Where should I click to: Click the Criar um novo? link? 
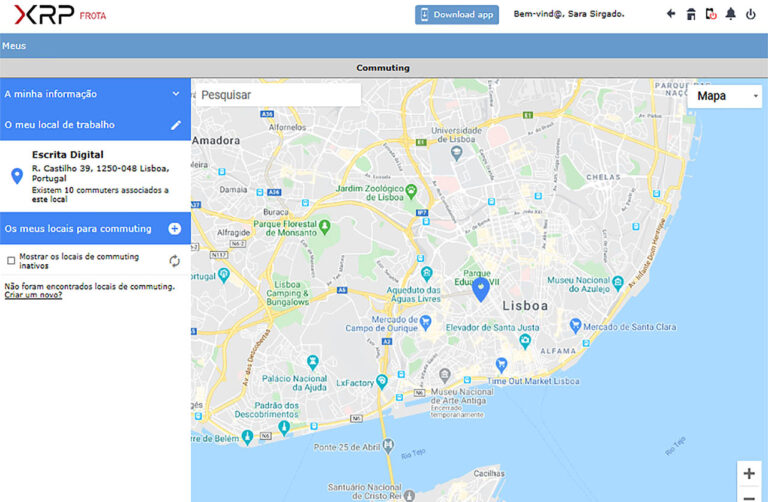pyautogui.click(x=33, y=295)
